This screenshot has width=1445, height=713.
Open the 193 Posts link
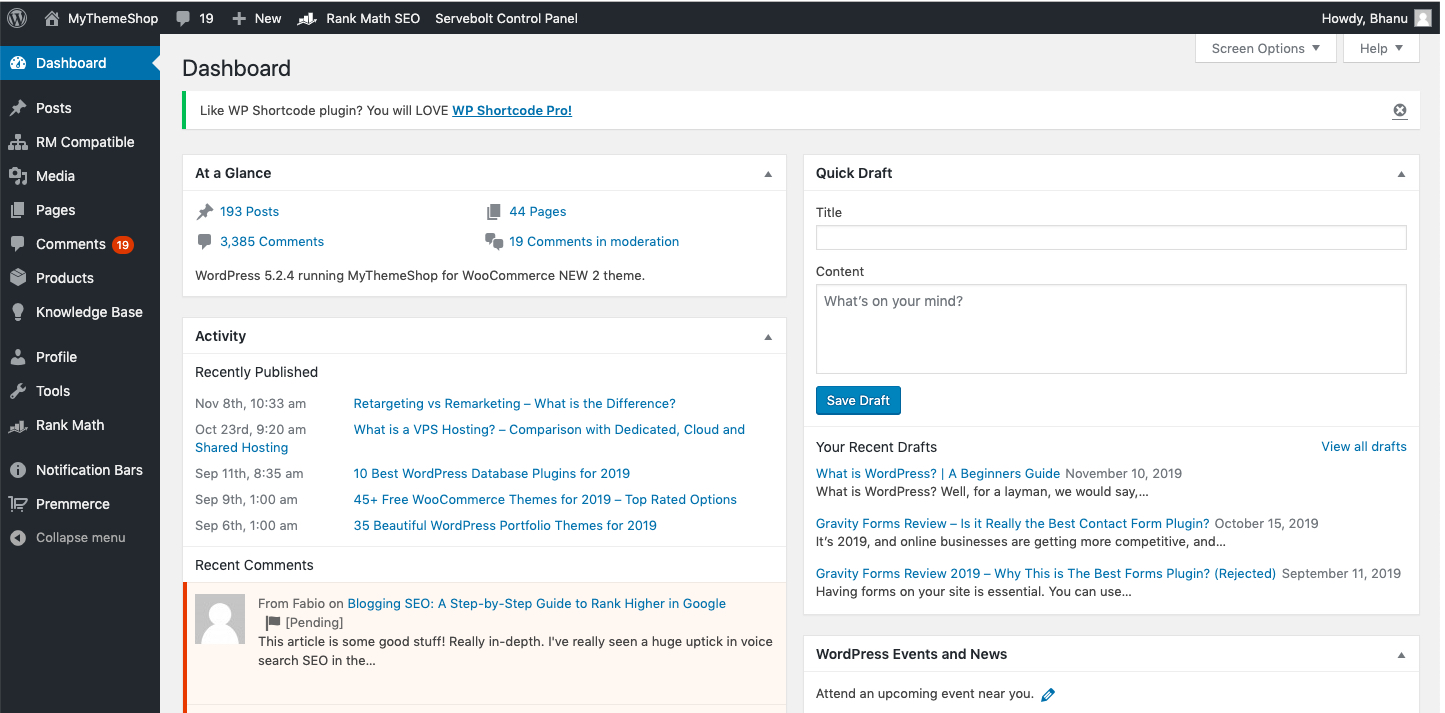pos(249,212)
